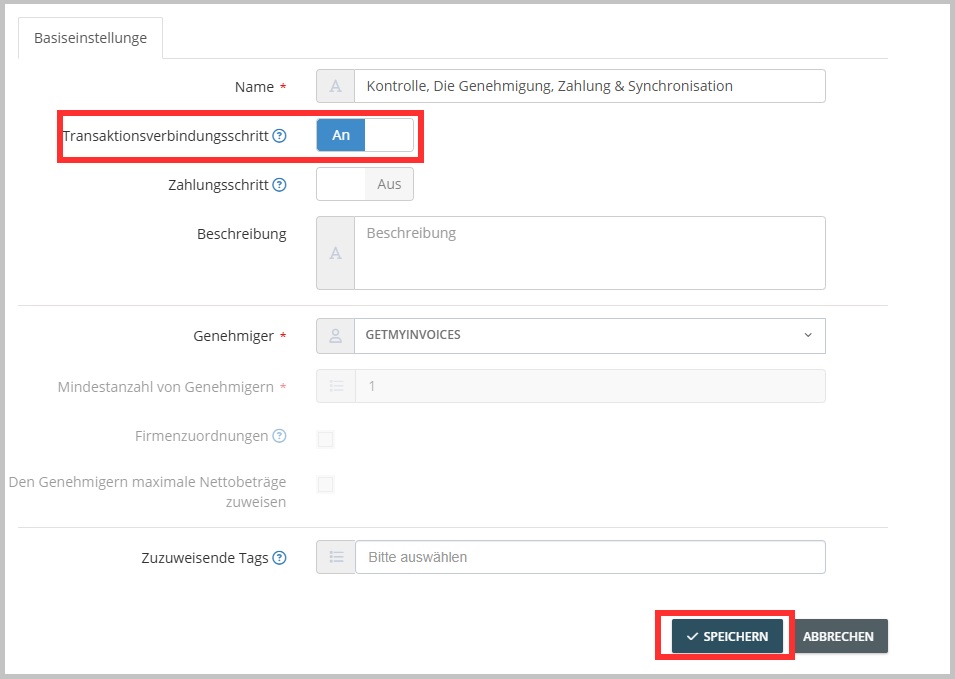Show help tooltip for Zuzuweisende Tags
Viewport: 955px width, 679px height.
(x=279, y=558)
